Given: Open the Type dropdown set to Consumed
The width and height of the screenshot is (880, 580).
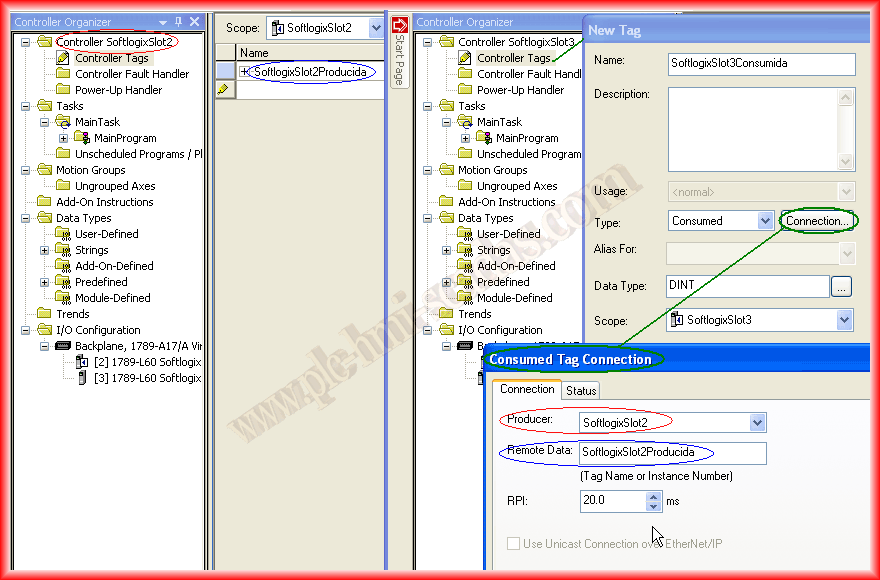Looking at the screenshot, I should pyautogui.click(x=765, y=221).
